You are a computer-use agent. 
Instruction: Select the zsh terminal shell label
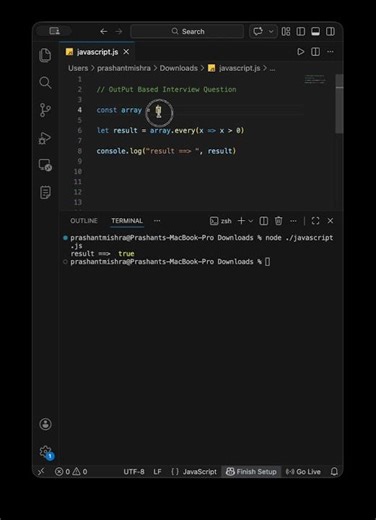pyautogui.click(x=221, y=221)
